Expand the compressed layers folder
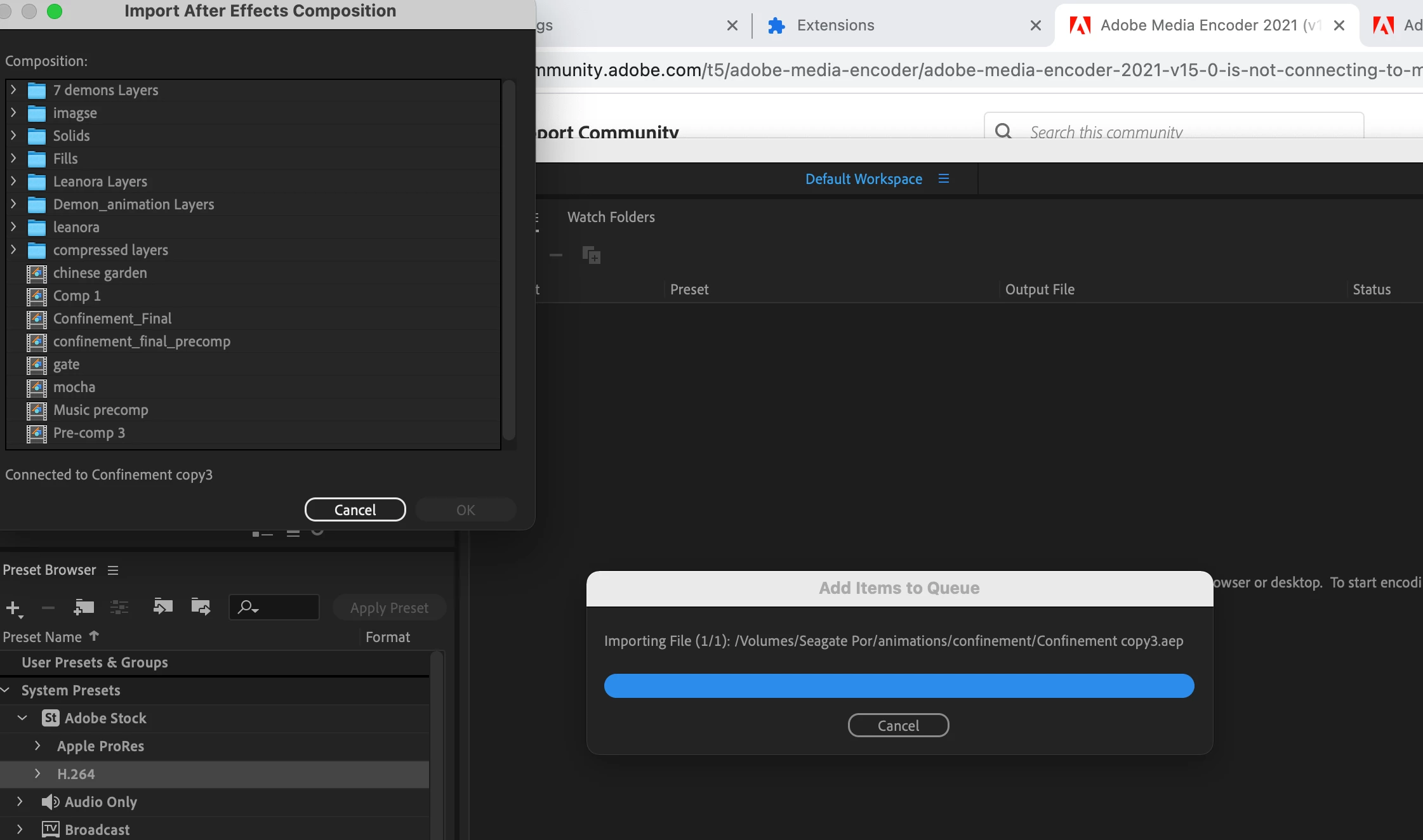This screenshot has height=840, width=1423. click(13, 250)
